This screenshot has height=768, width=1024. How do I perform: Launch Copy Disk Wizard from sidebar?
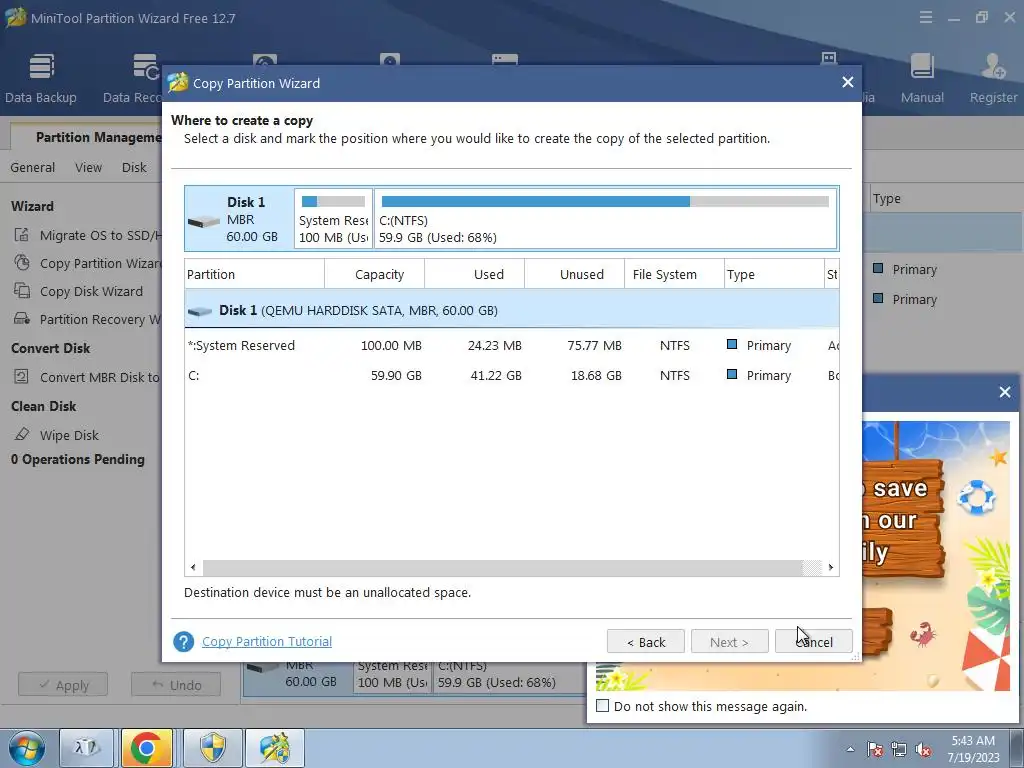click(x=78, y=291)
